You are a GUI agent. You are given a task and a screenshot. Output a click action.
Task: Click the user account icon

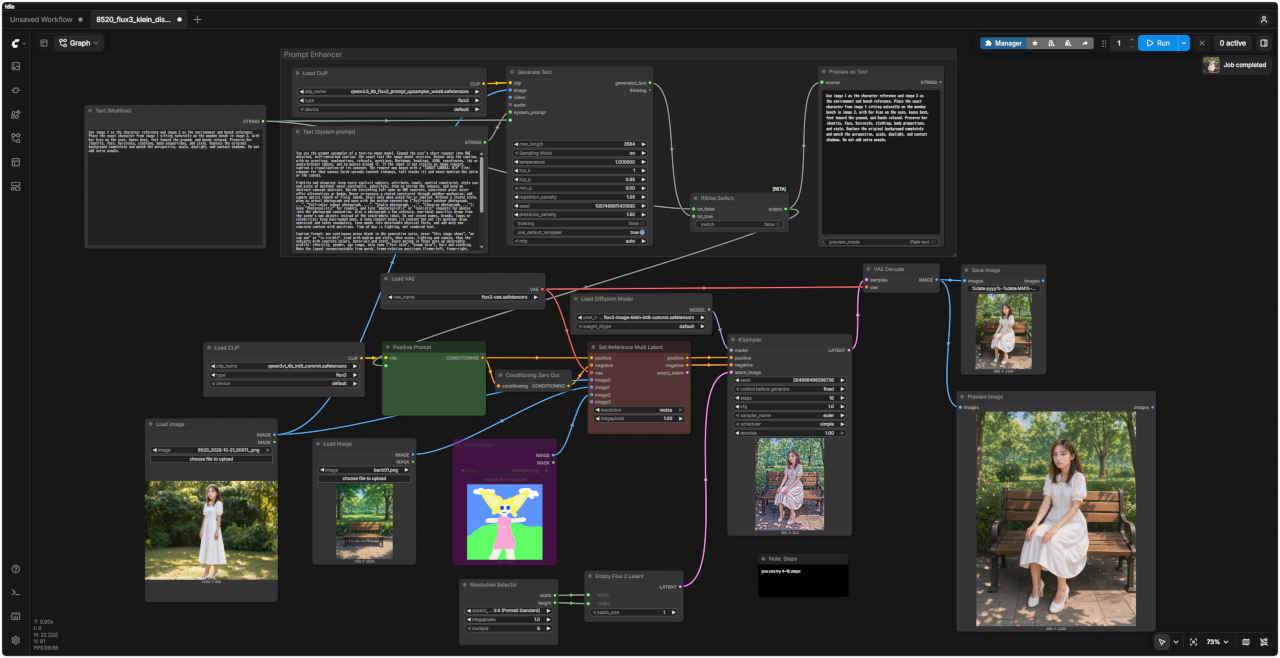pyautogui.click(x=1264, y=19)
